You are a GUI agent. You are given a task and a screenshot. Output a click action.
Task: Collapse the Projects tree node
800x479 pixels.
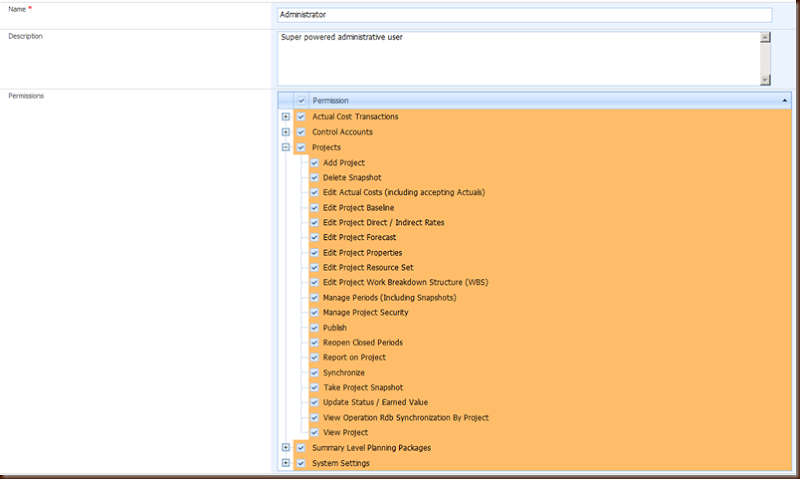(x=286, y=147)
